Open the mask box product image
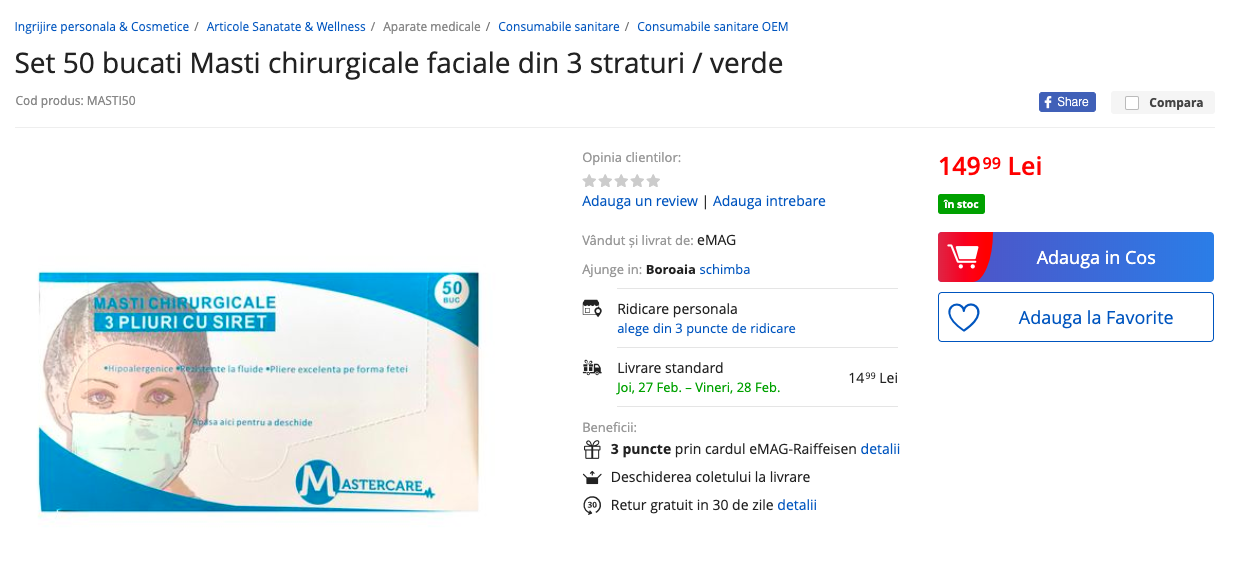Screen dimensions: 1237x566 coord(259,392)
